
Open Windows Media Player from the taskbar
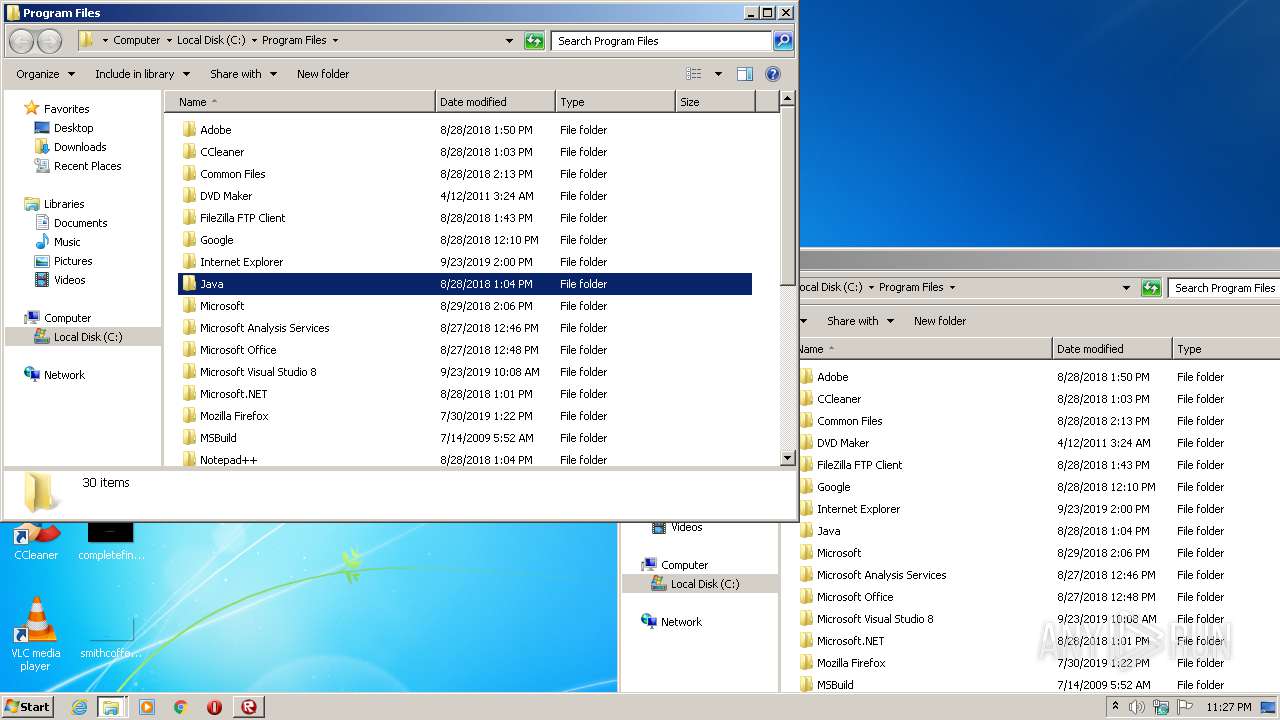[x=147, y=707]
